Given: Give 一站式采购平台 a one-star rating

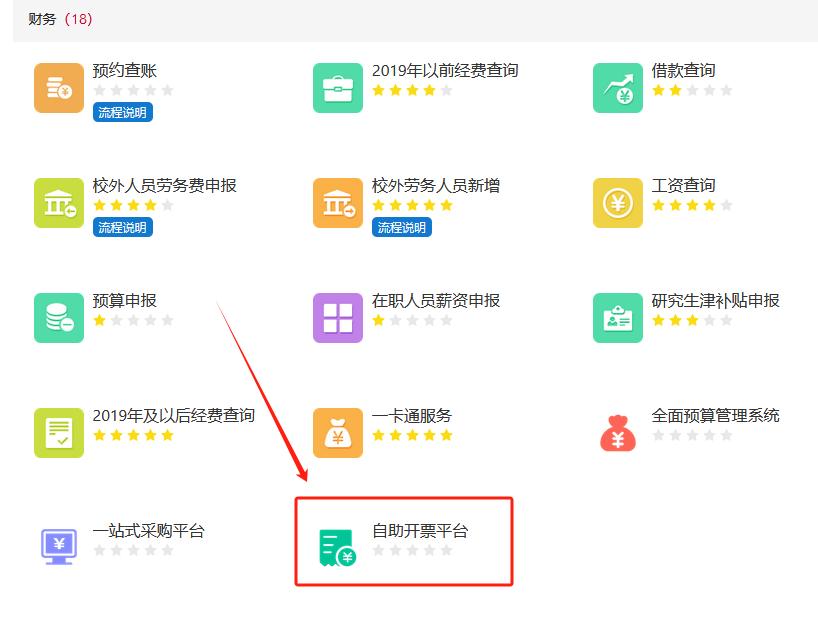Looking at the screenshot, I should point(99,551).
